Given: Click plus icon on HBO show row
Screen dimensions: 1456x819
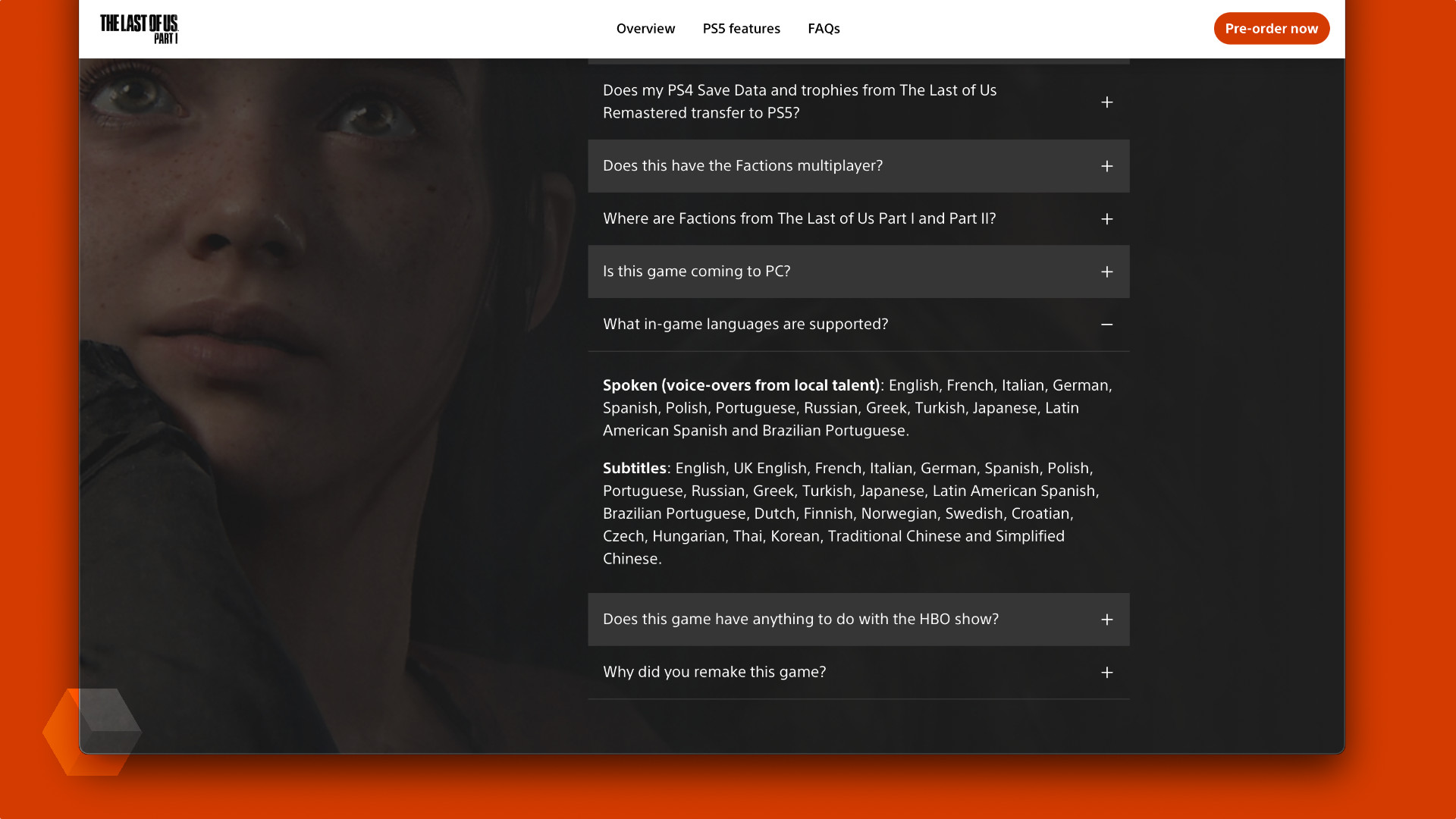Looking at the screenshot, I should coord(1106,620).
